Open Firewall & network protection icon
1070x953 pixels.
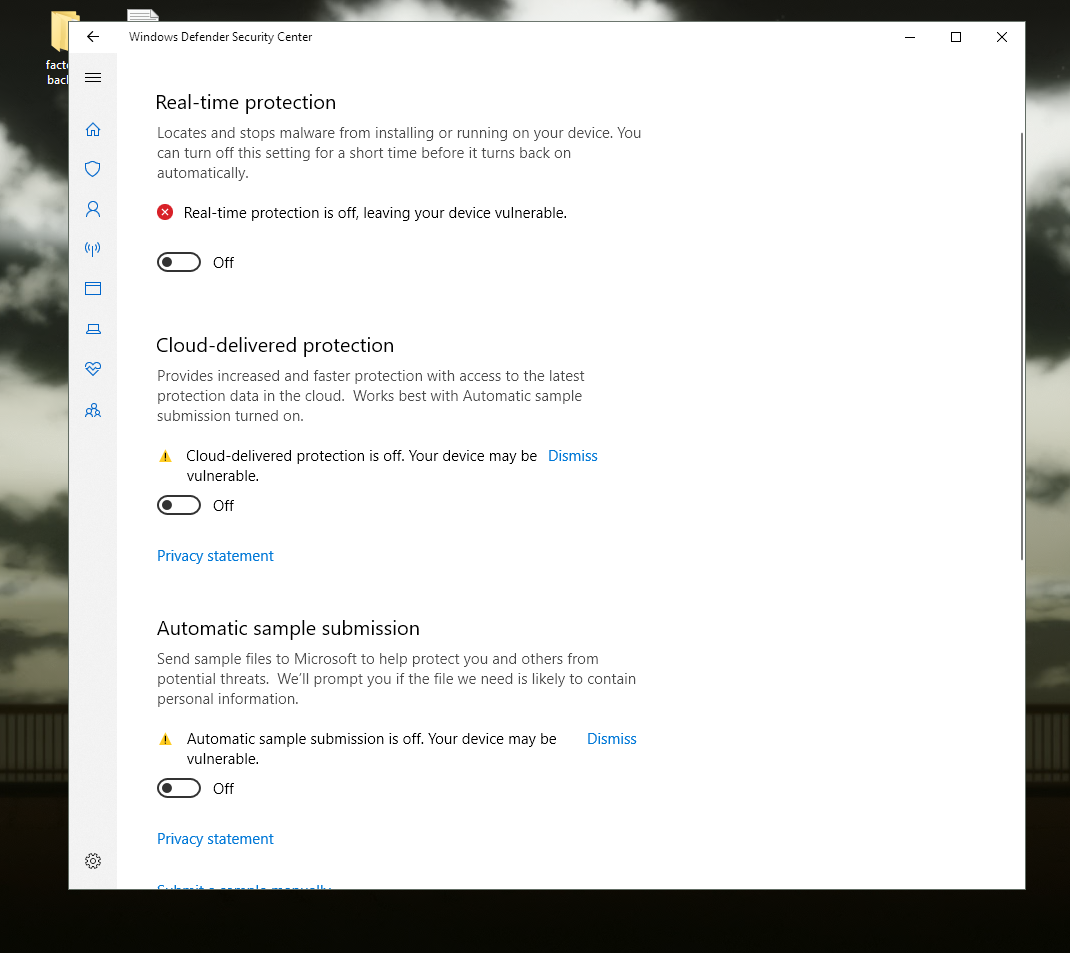click(x=93, y=249)
